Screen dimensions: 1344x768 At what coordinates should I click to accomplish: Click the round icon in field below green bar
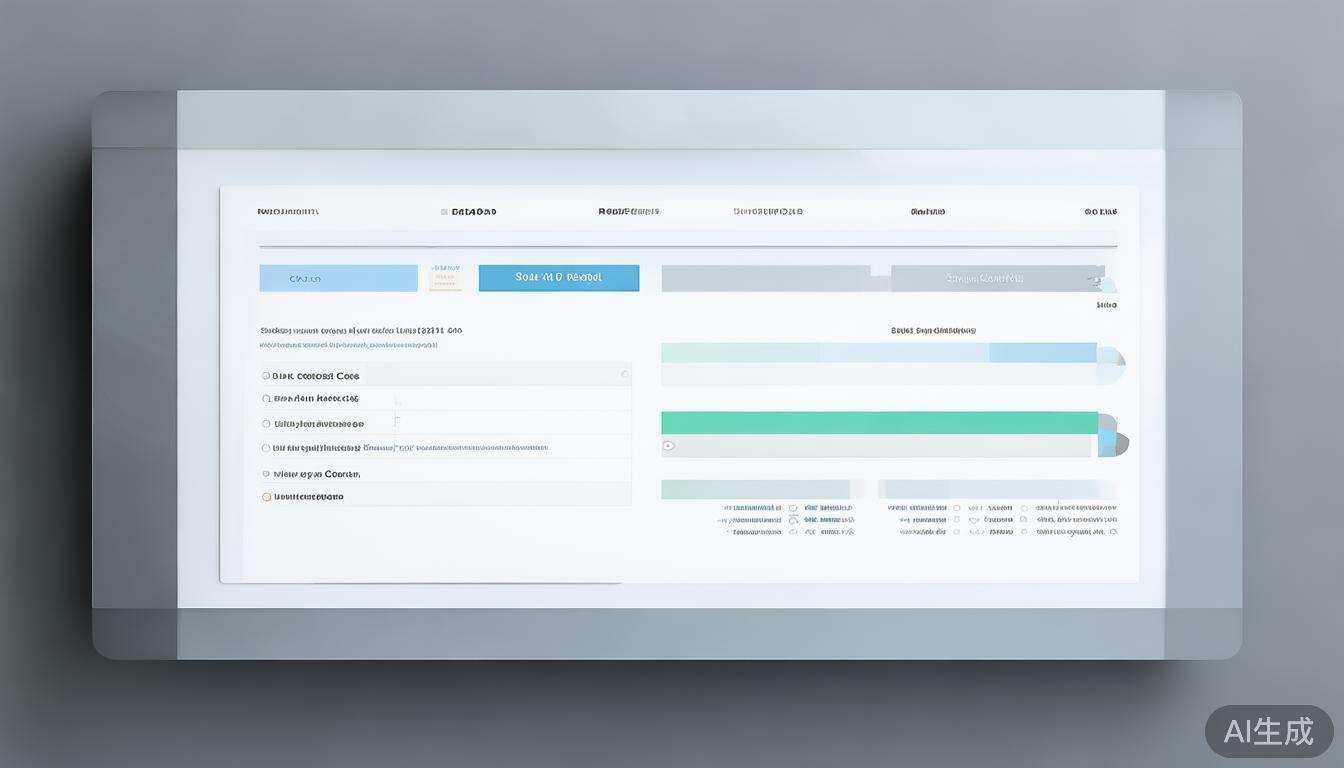[x=669, y=446]
